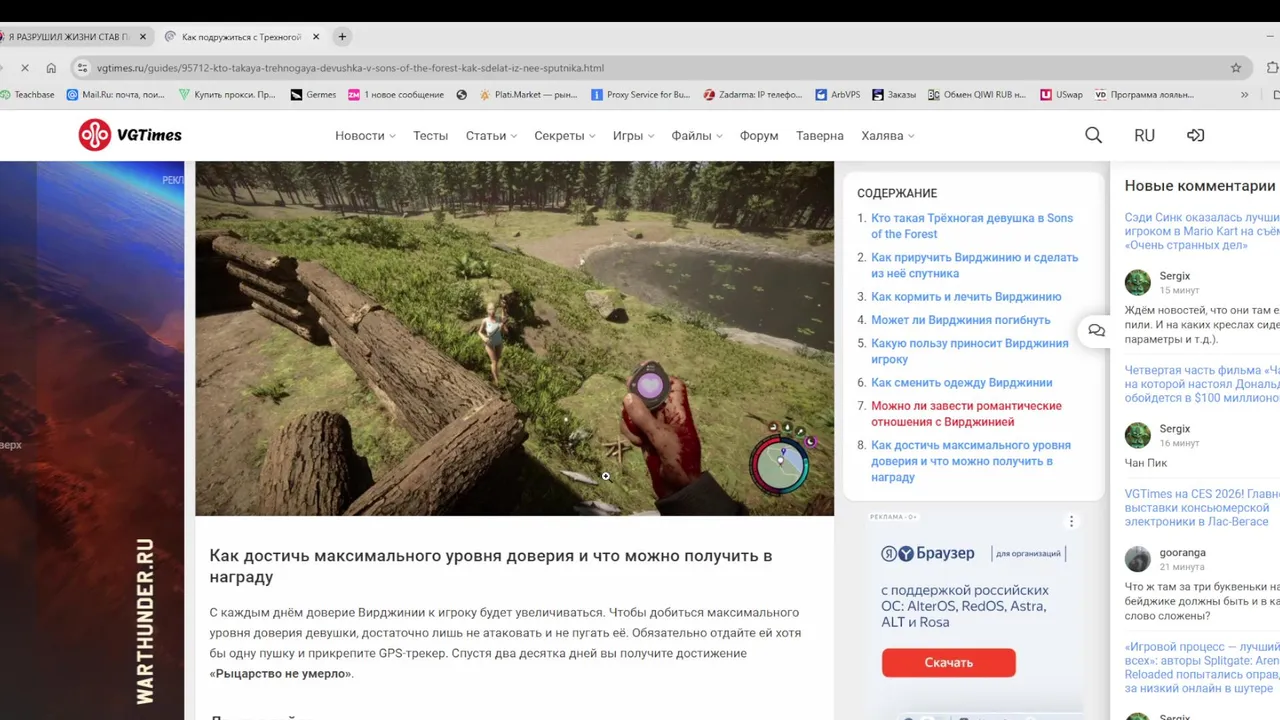
Task: Go to 'Как кормить и лечить Вирджинию'
Action: point(966,296)
